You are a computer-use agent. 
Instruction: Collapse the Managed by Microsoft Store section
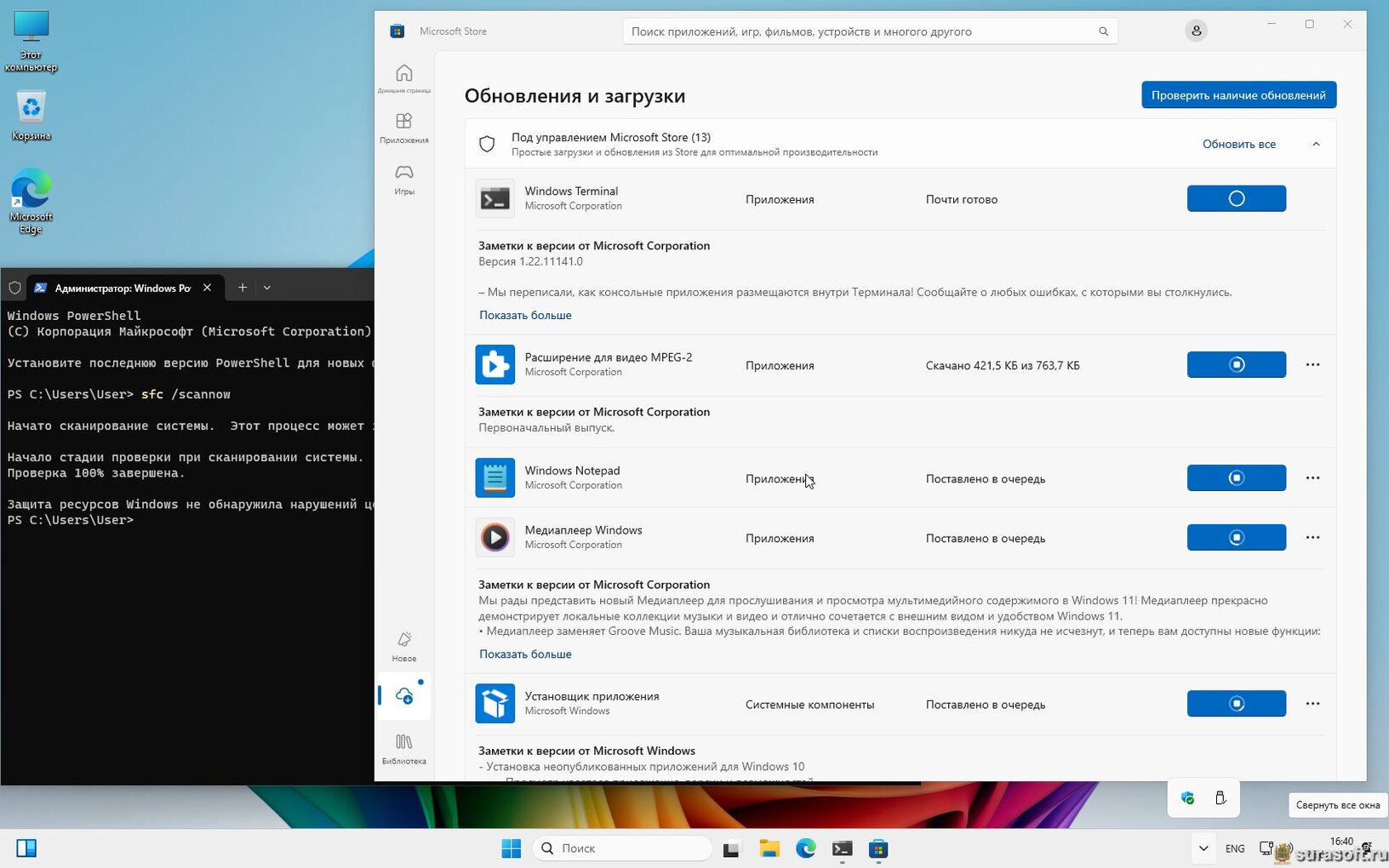pos(1316,144)
